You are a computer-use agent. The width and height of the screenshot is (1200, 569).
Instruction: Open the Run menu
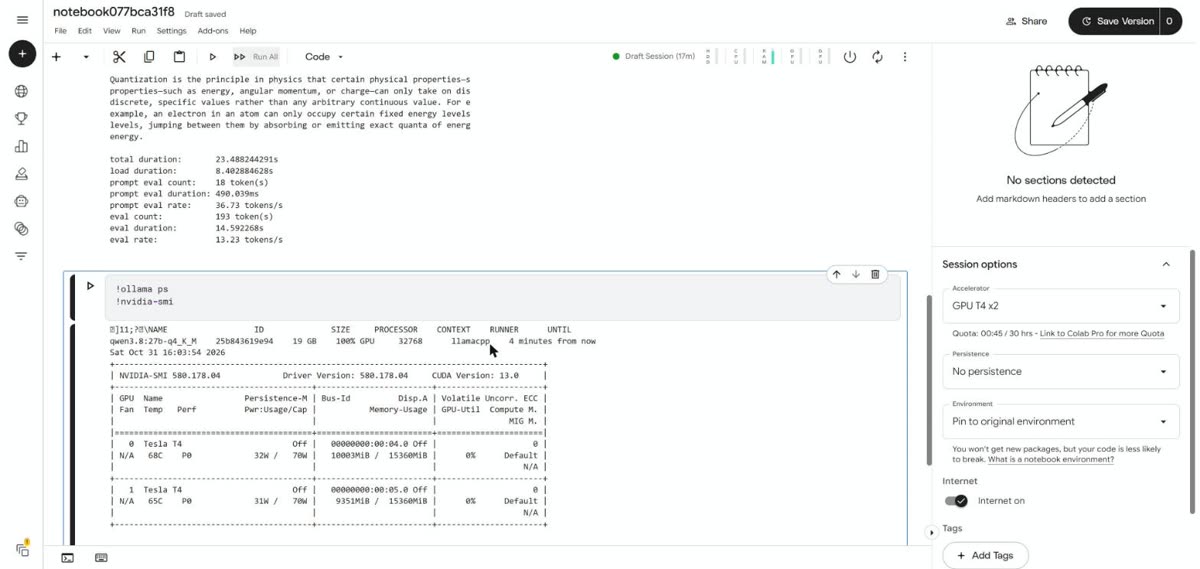coord(138,31)
